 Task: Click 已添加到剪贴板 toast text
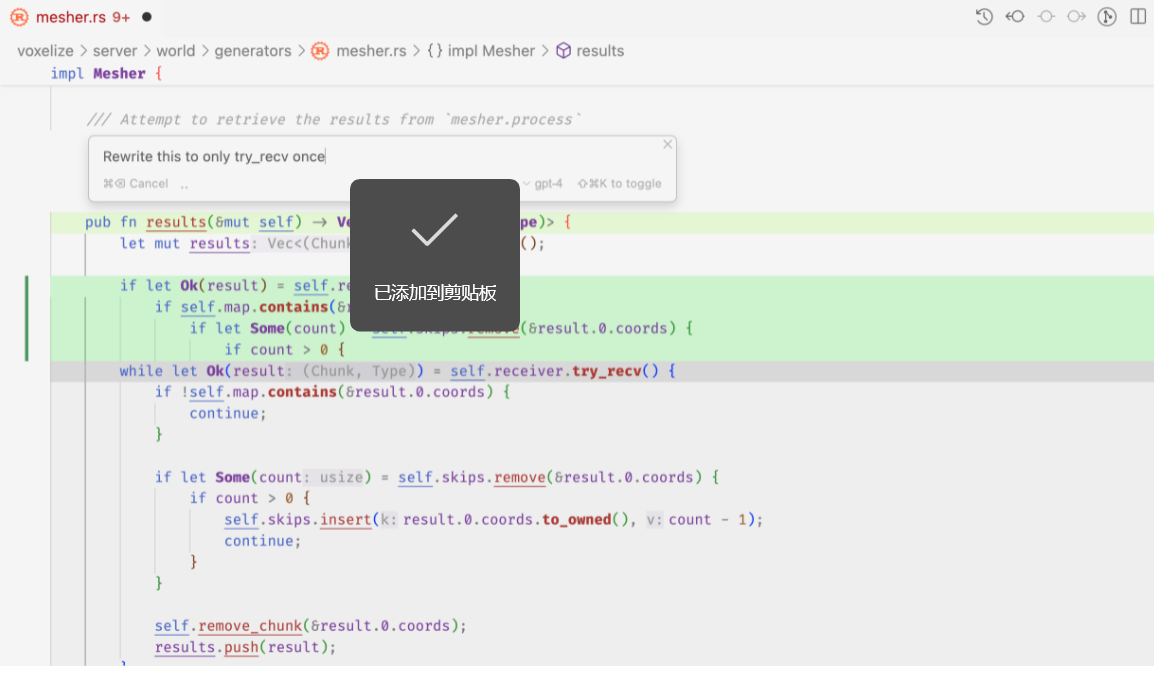point(435,293)
